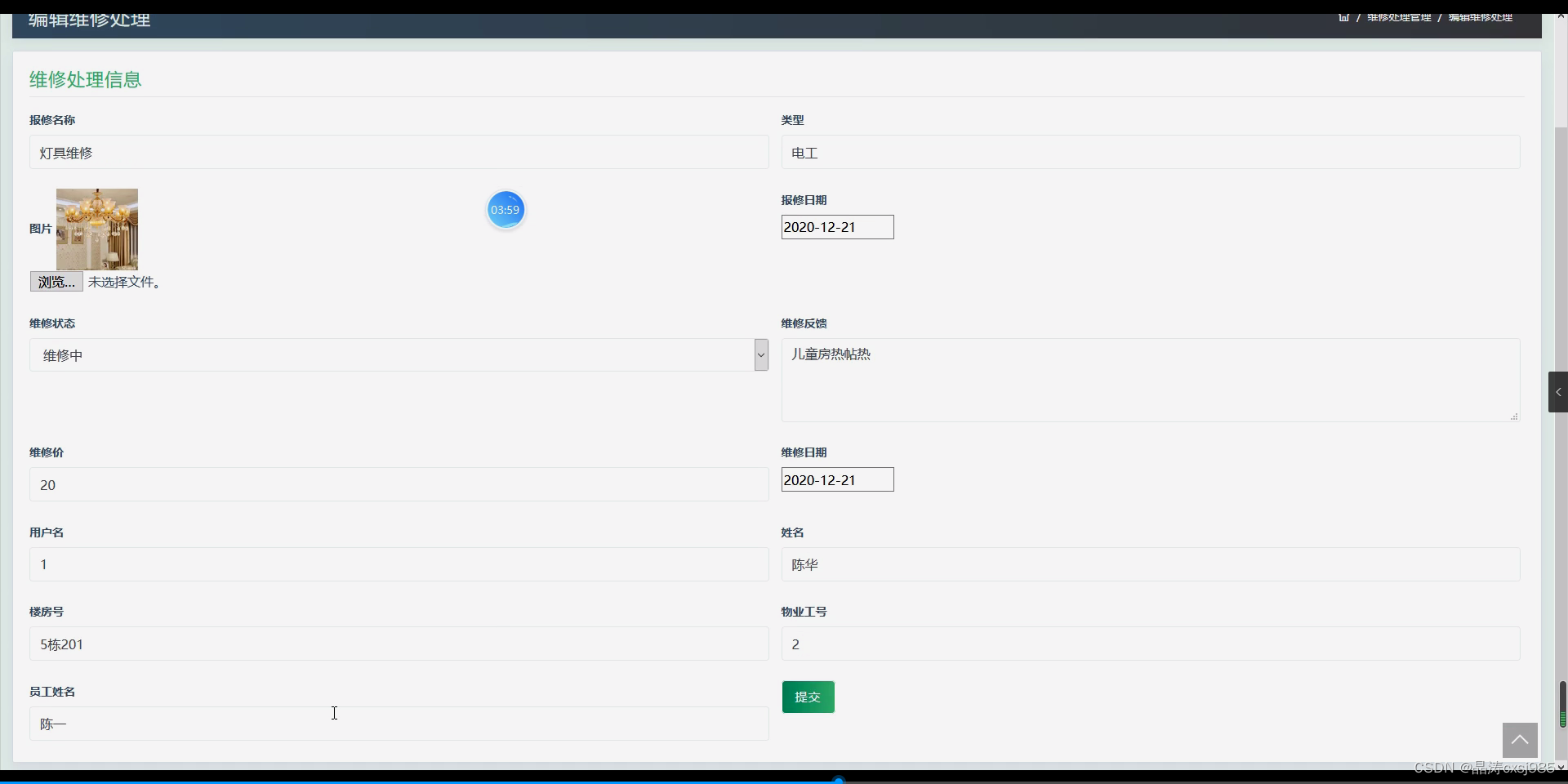Click the 维修价 field with value 20
The height and width of the screenshot is (784, 1568).
(399, 484)
